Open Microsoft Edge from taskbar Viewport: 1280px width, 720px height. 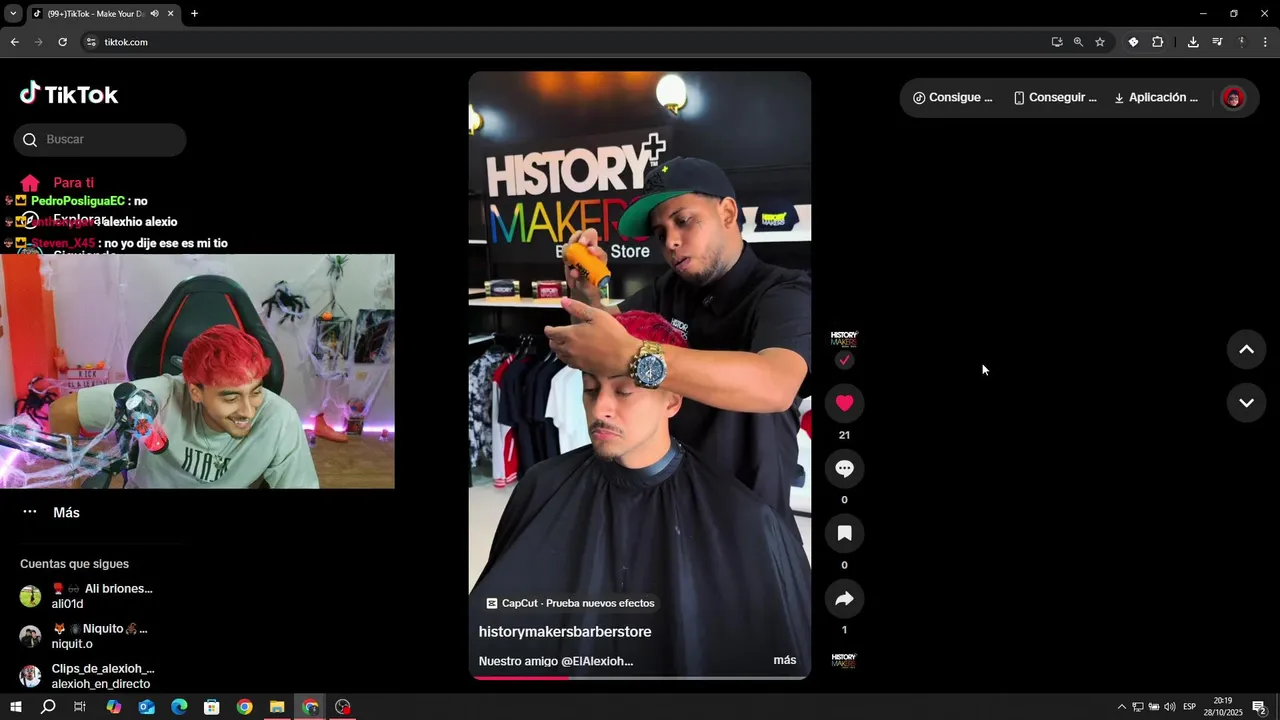click(179, 707)
